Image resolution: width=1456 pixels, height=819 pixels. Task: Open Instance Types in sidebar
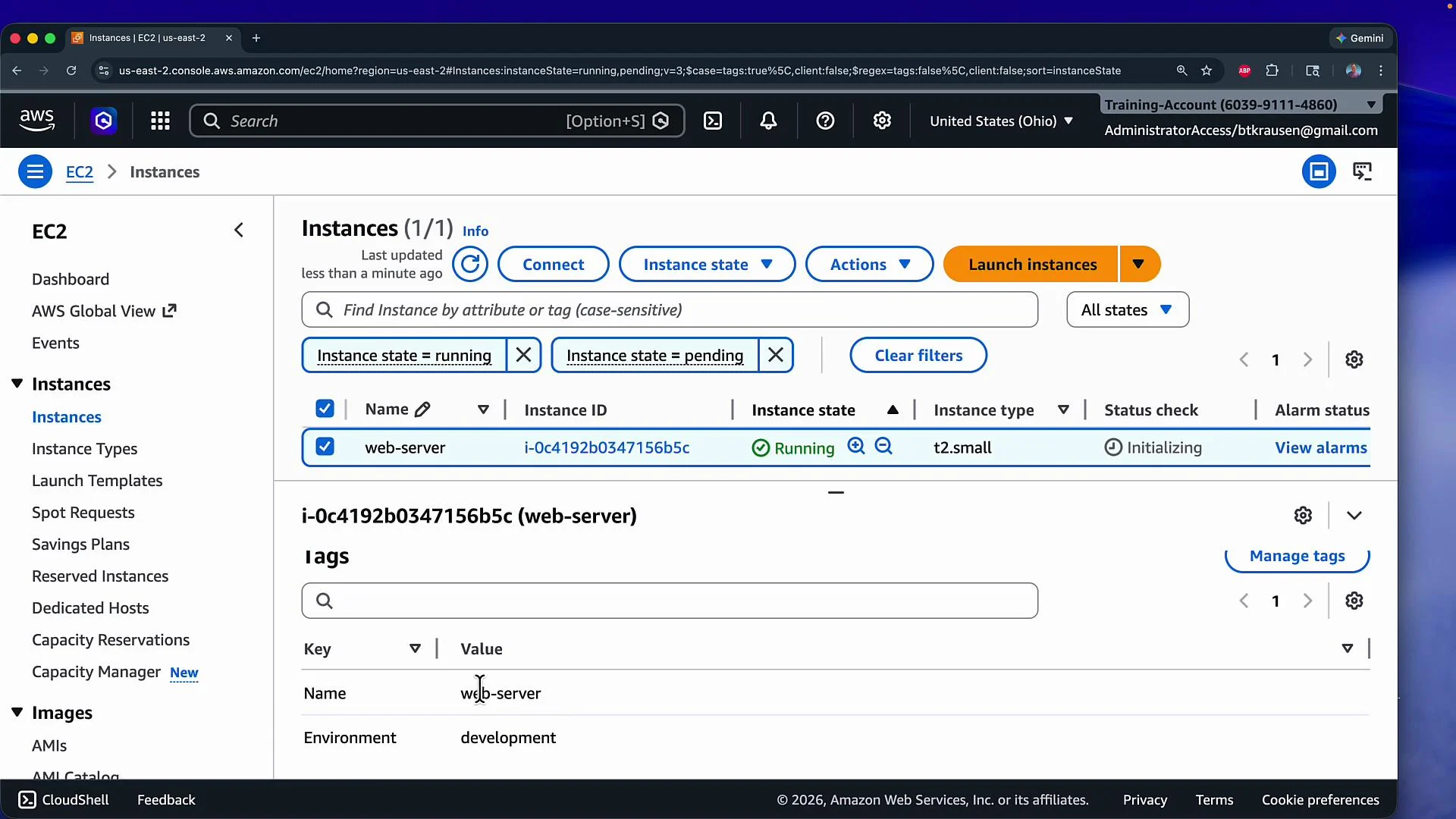84,449
